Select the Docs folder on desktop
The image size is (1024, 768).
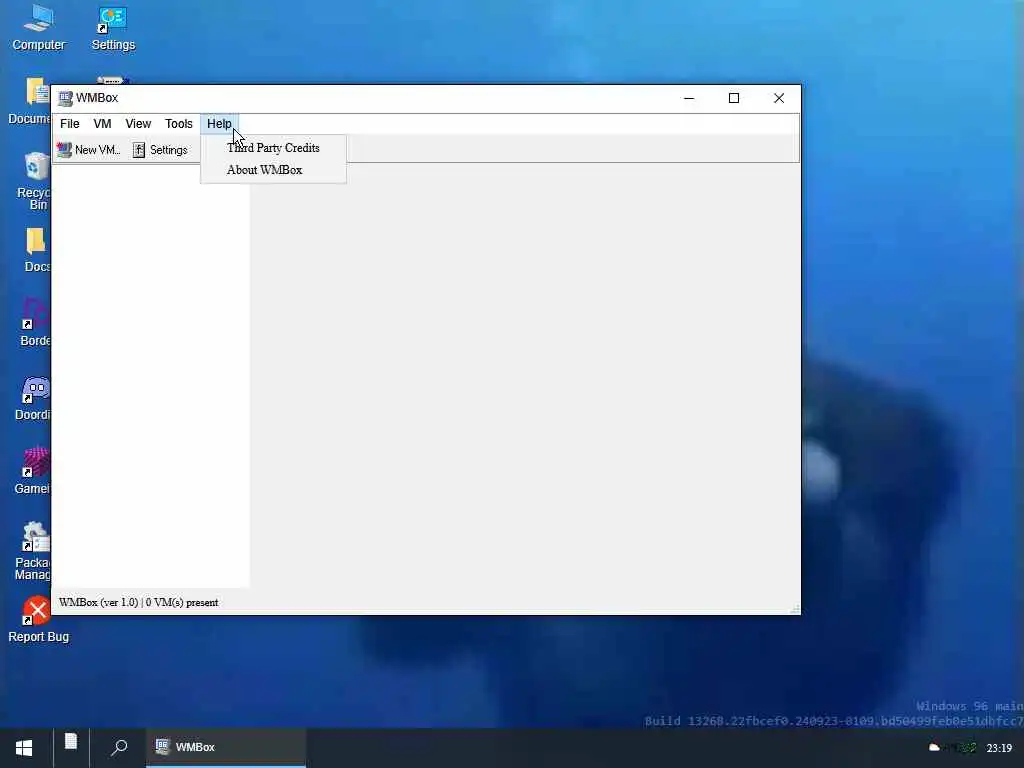pos(37,249)
